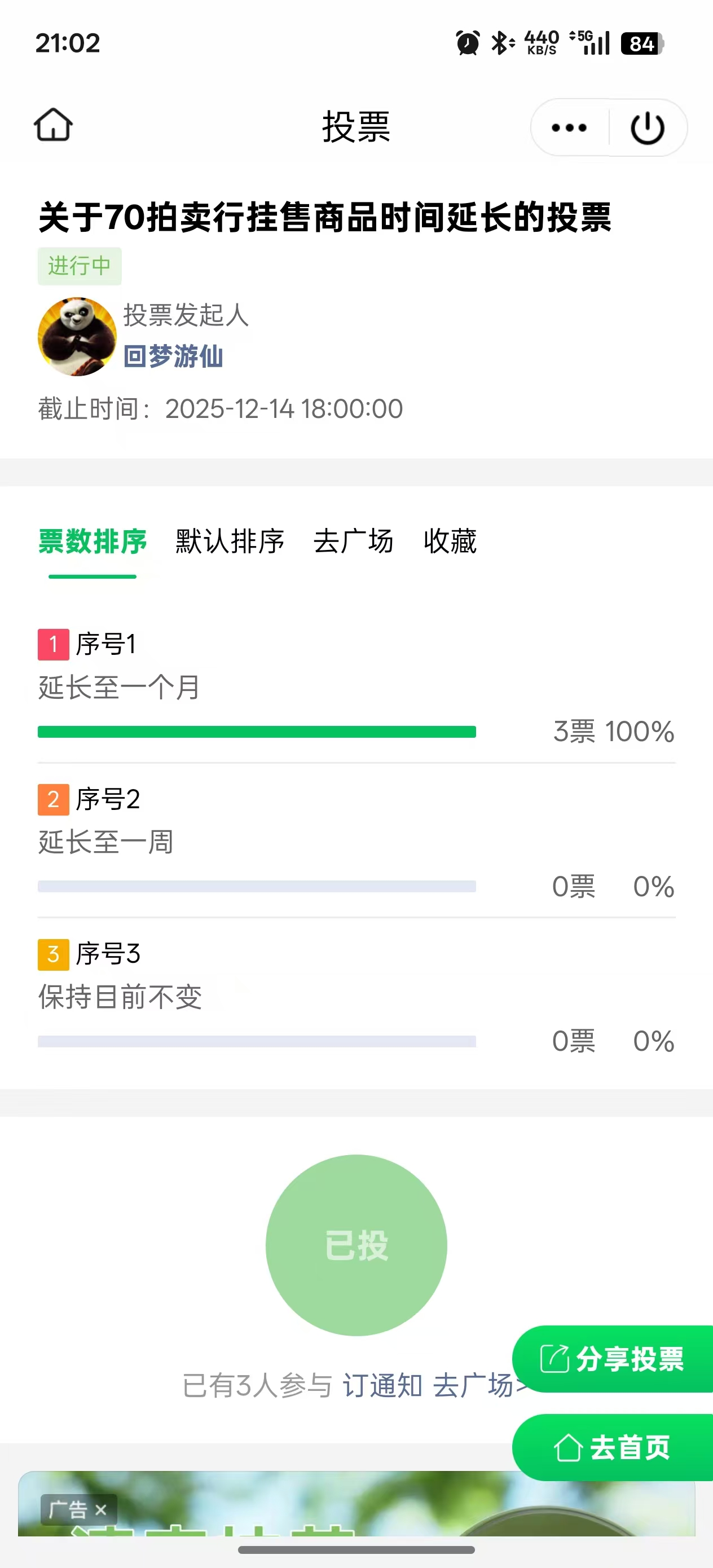Tap the yellow rank 3 badge
Screen dimensions: 713x1568
tap(53, 954)
